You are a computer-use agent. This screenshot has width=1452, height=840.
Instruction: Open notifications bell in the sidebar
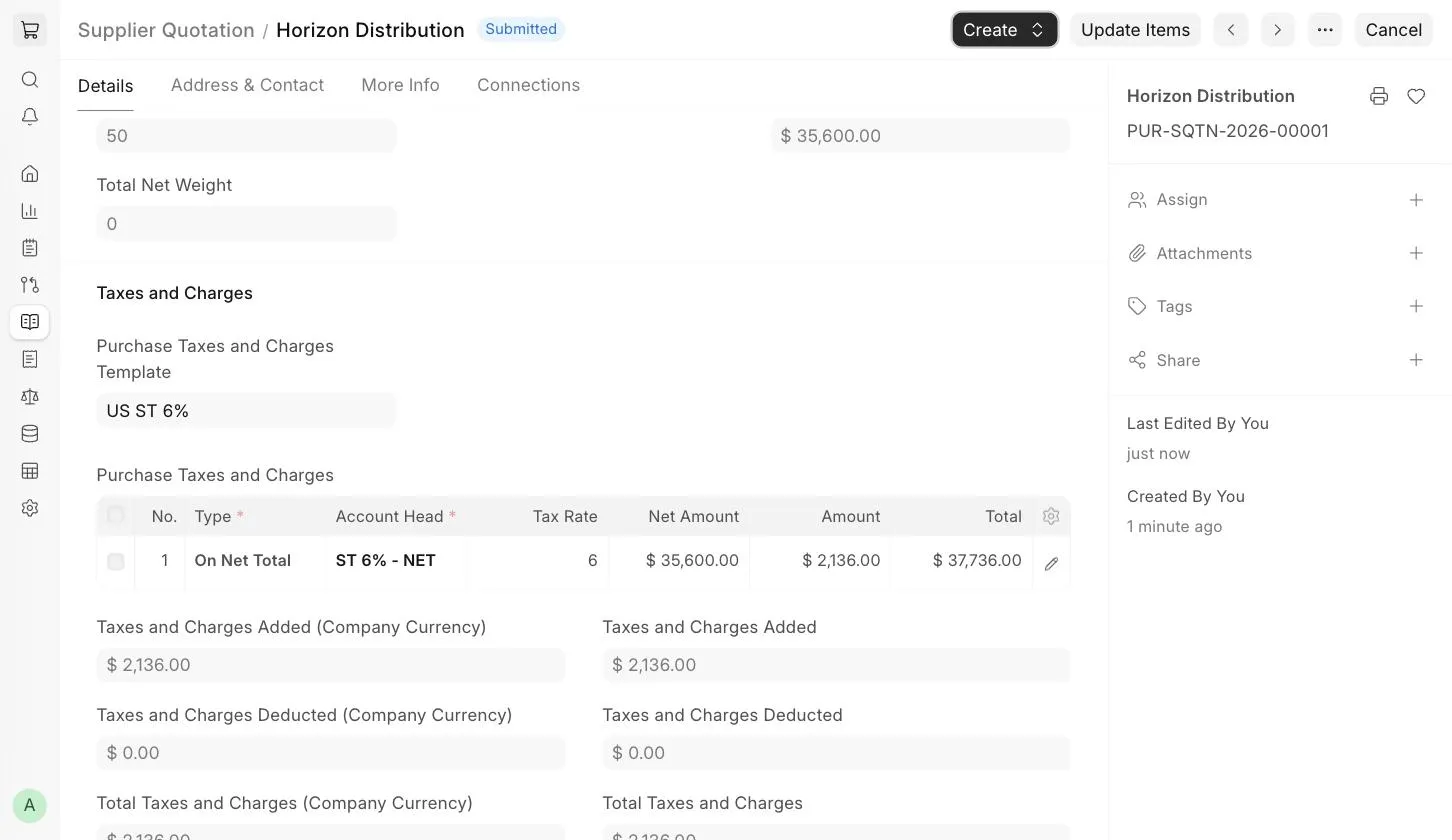tap(30, 117)
